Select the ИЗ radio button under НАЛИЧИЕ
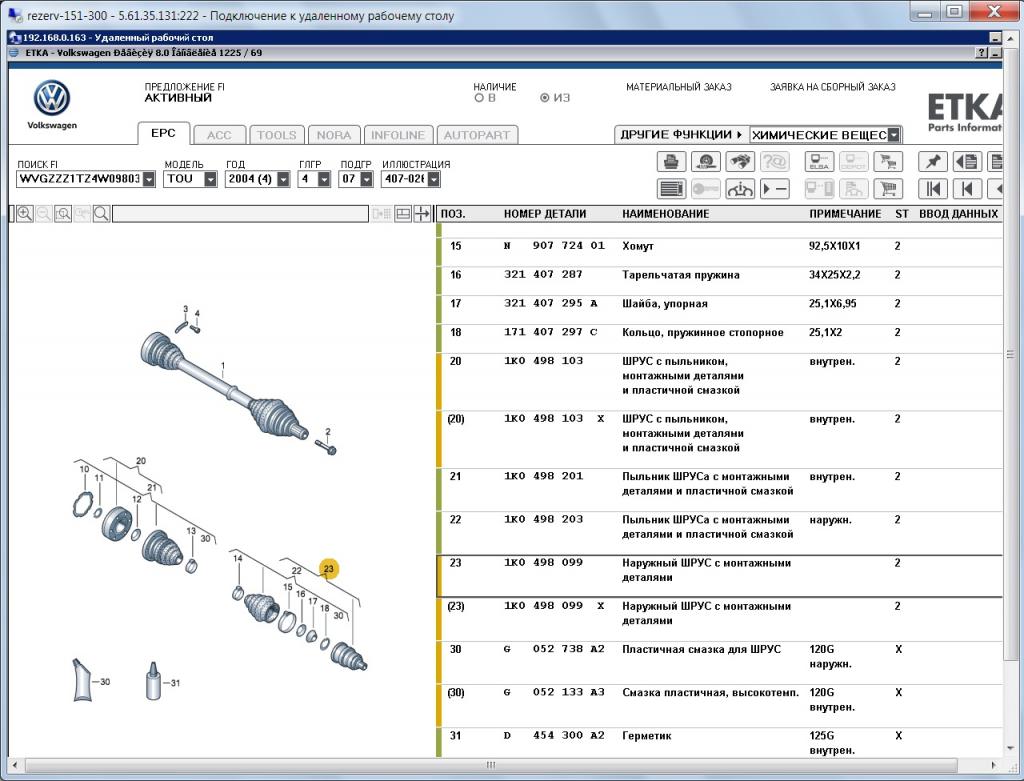Screen dimensions: 1024x781 [x=545, y=98]
